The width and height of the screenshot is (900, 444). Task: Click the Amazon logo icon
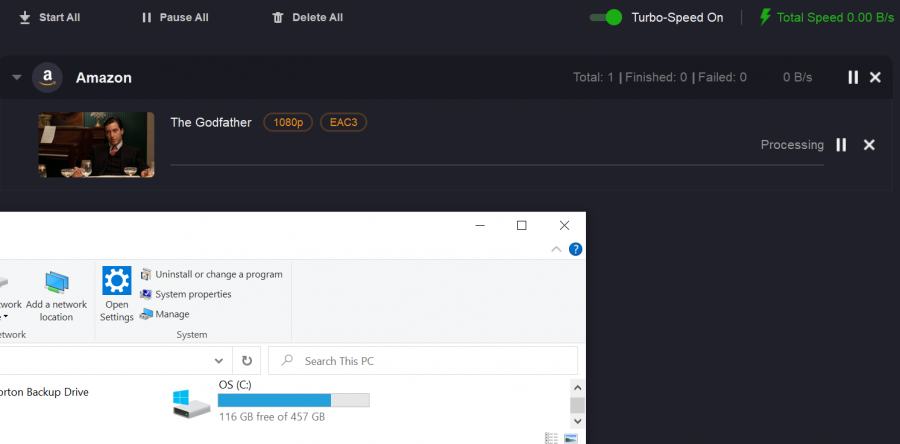point(47,77)
